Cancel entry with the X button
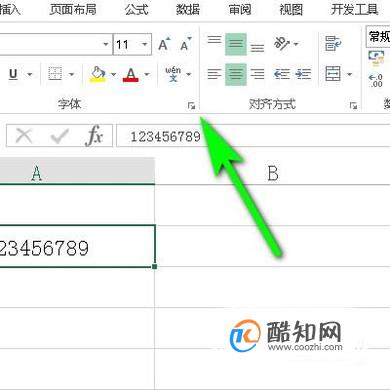Screen dimensions: 390x390 tap(24, 136)
